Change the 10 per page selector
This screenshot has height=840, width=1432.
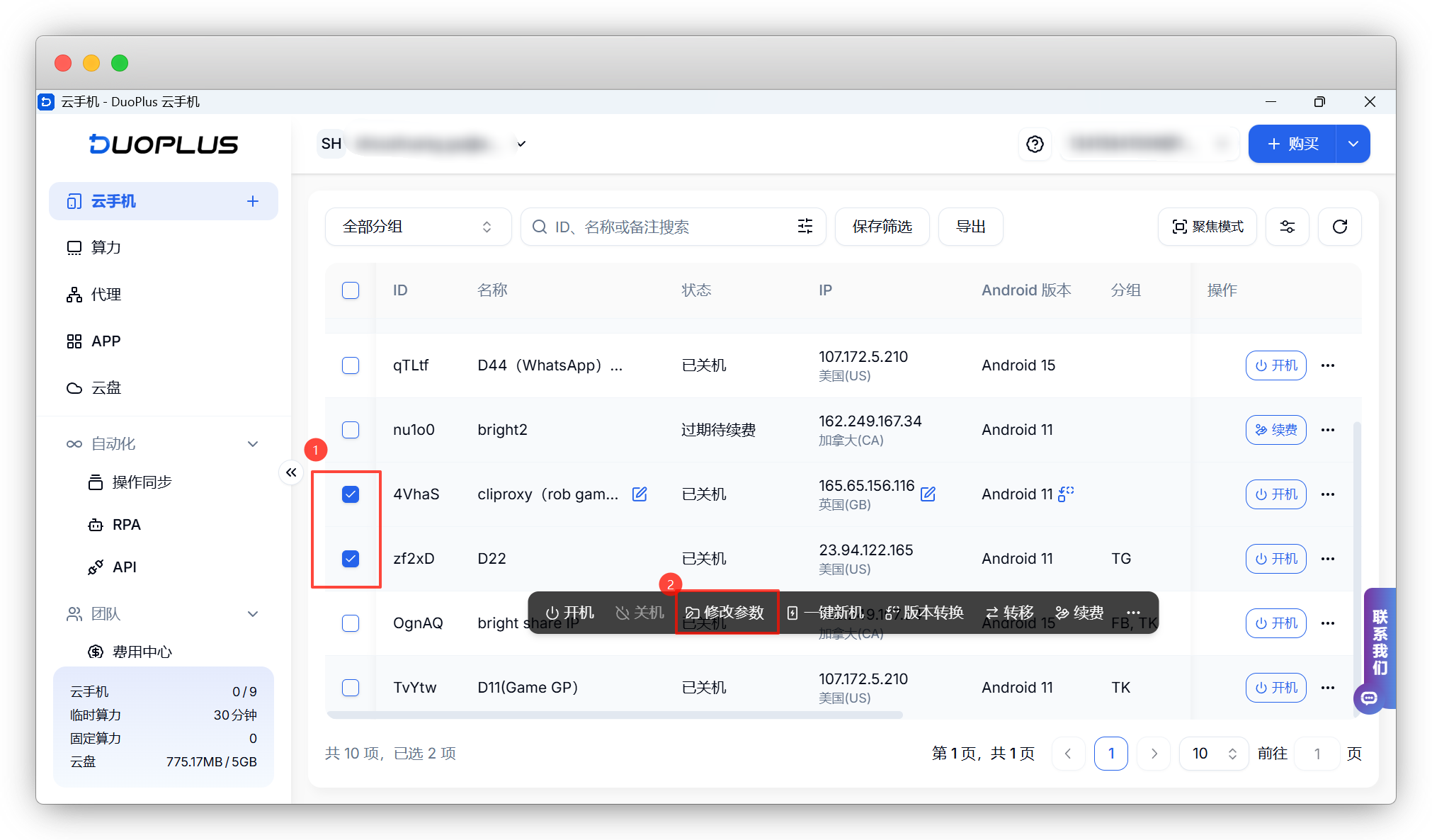(1213, 754)
